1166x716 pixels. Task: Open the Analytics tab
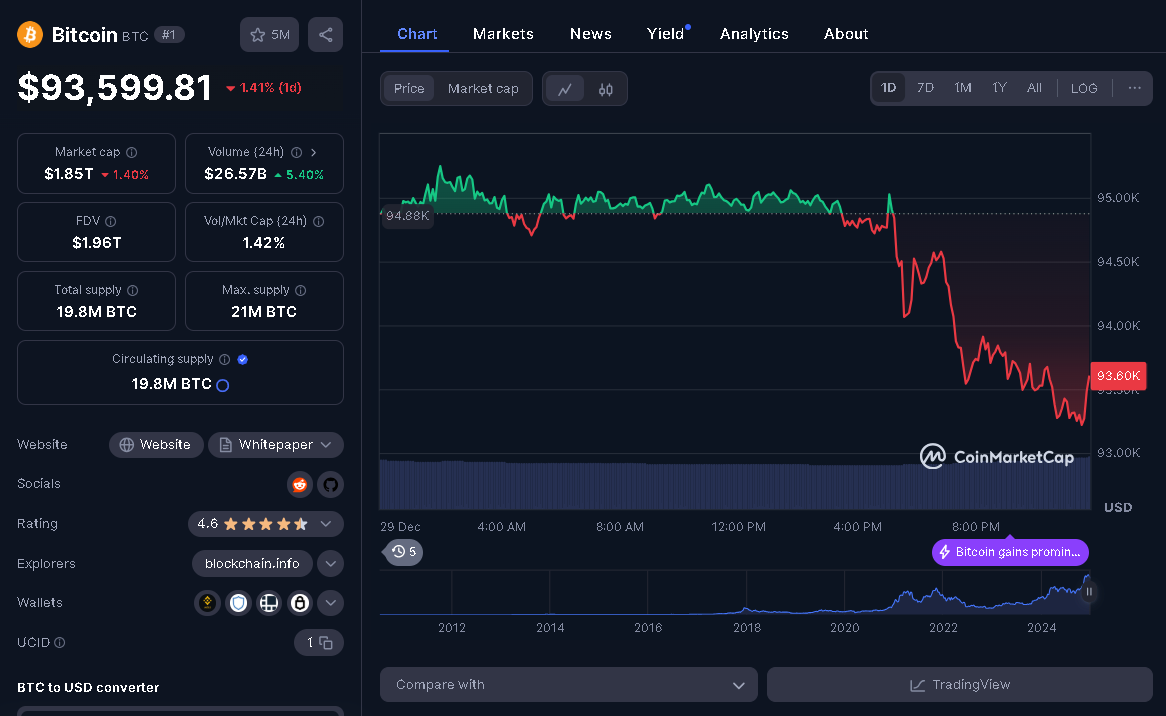[x=754, y=33]
